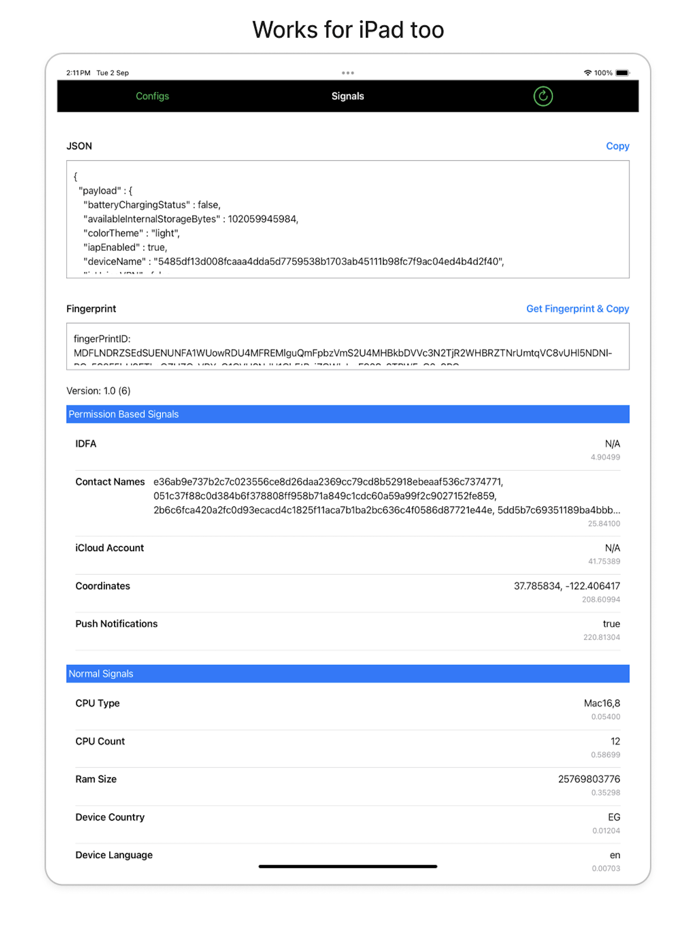Tap the home indicator bar at the bottom

coord(347,866)
